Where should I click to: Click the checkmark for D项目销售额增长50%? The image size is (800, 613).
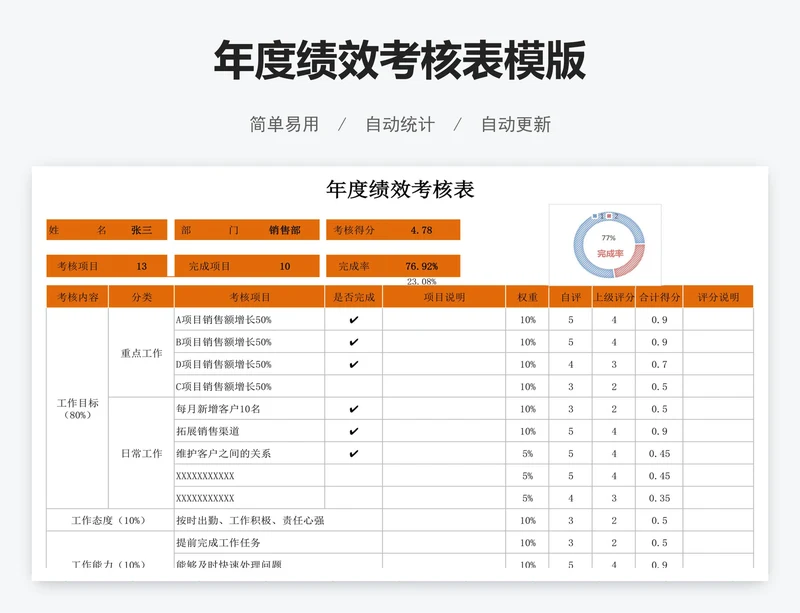[353, 364]
